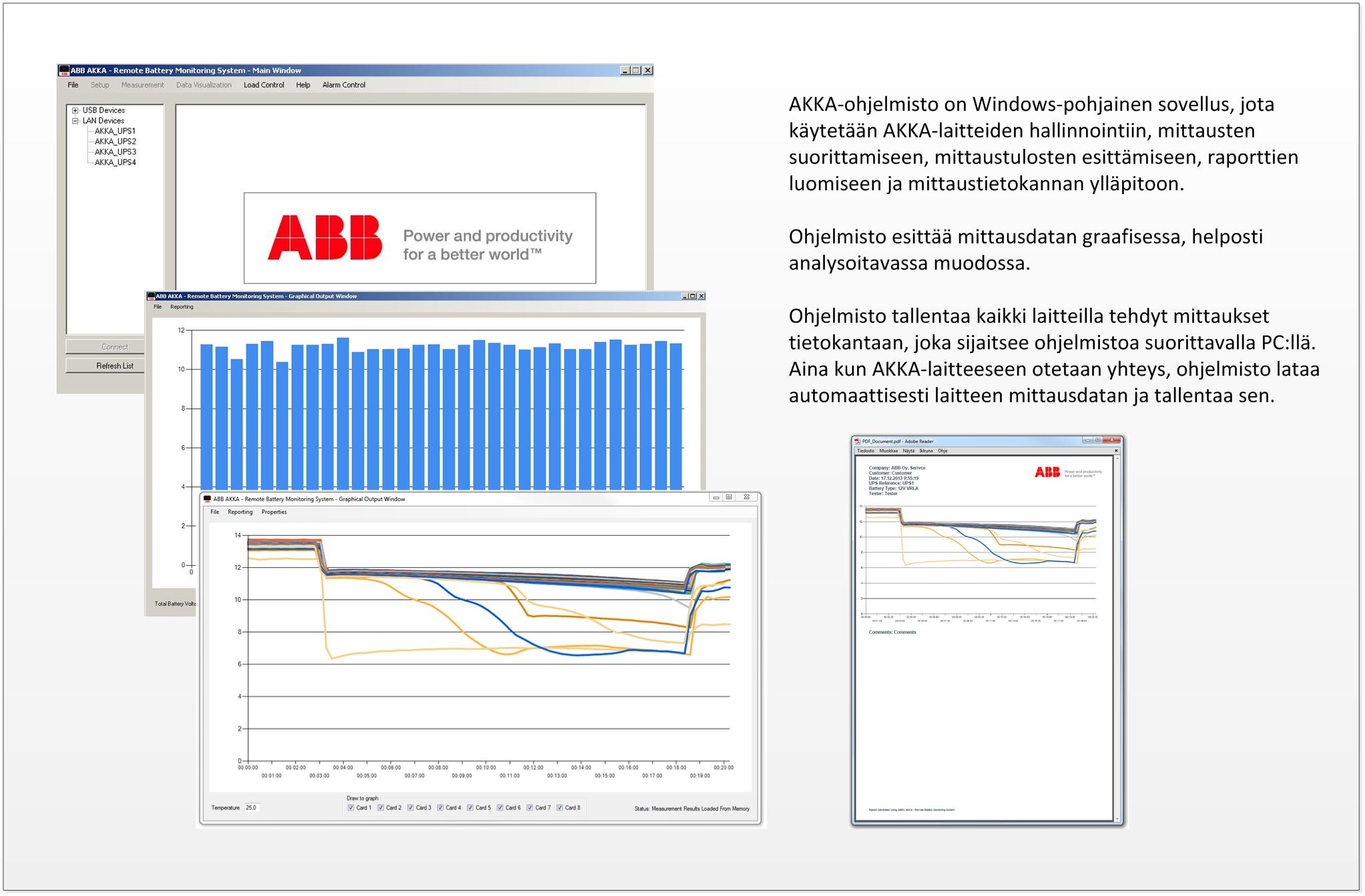The height and width of the screenshot is (896, 1365).
Task: Minimize the Adobe Reader window
Action: [1087, 440]
